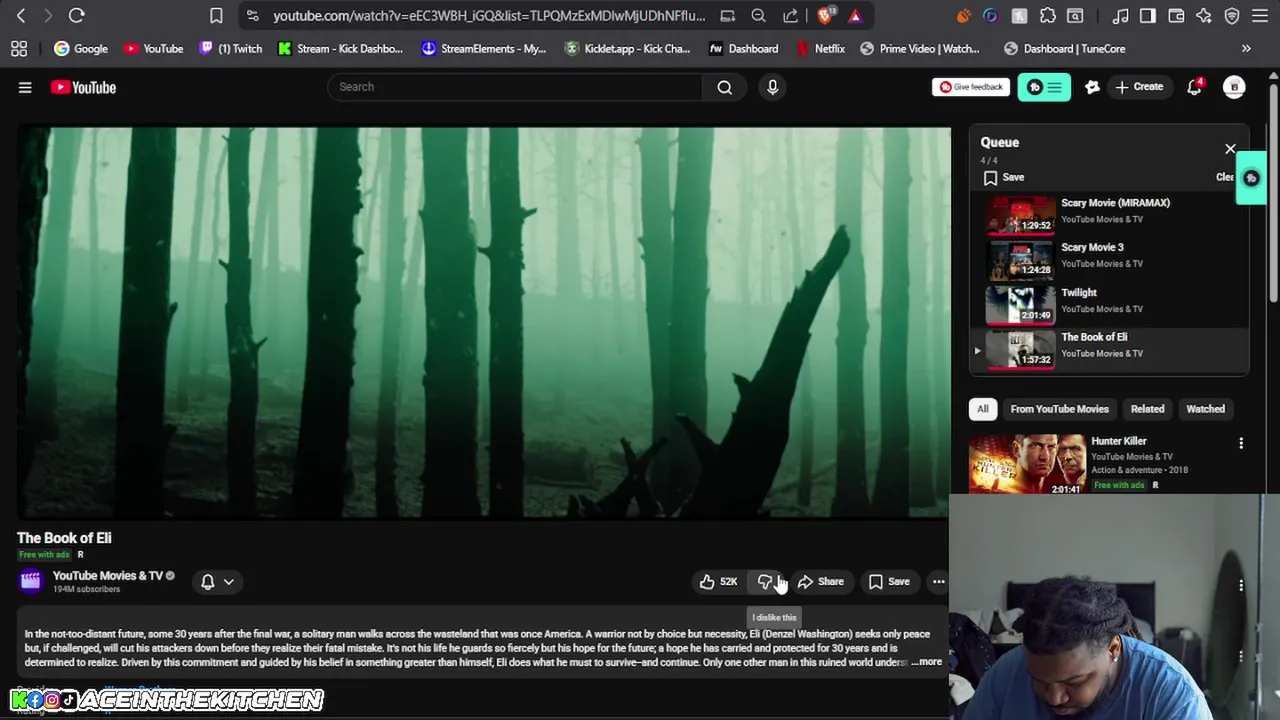Toggle the browser sidebar panel icon
Viewport: 1280px width, 720px height.
(1148, 15)
